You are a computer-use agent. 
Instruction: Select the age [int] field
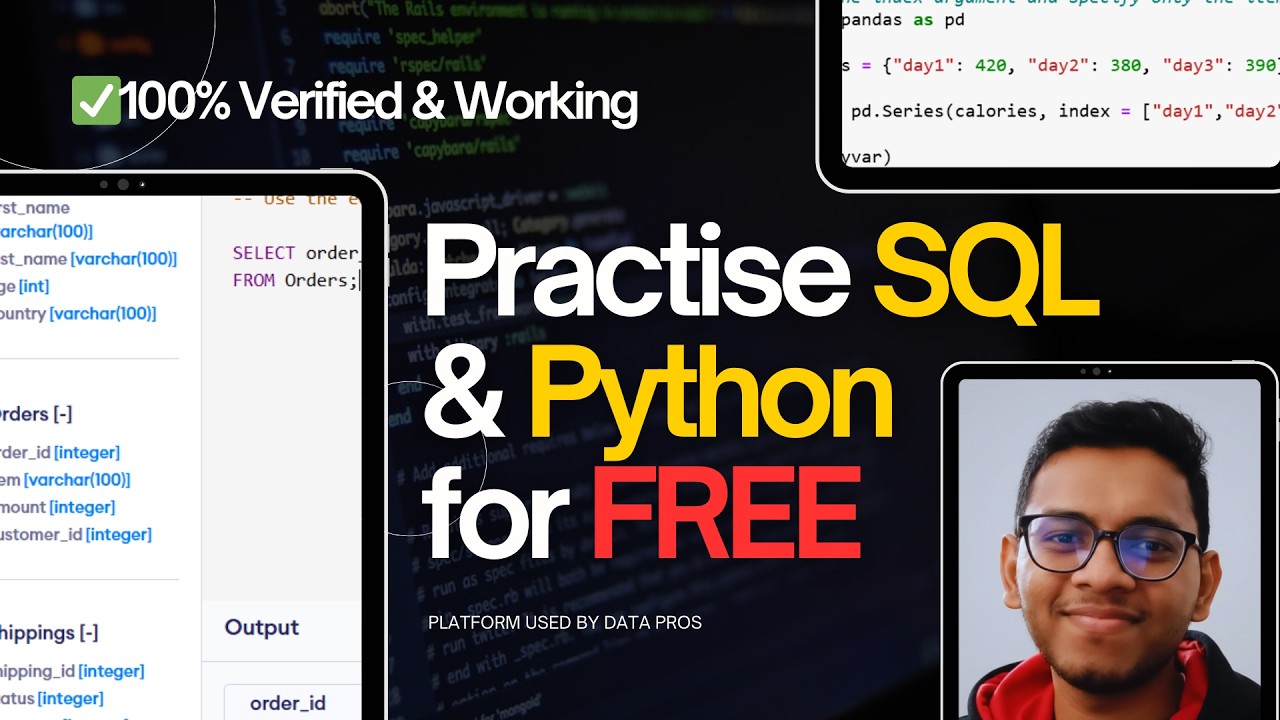[25, 286]
